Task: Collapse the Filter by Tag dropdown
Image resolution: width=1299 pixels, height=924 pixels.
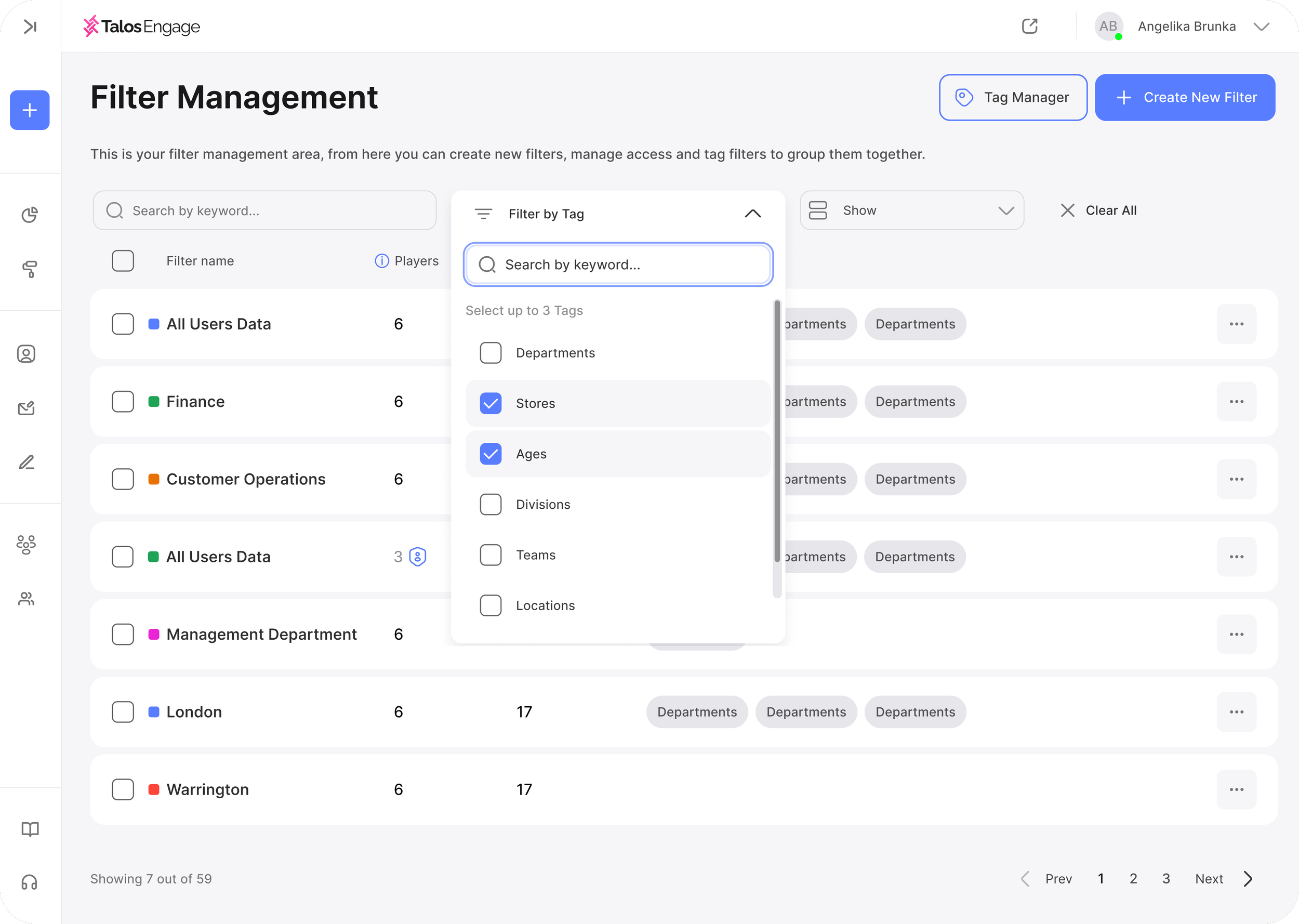Action: tap(753, 214)
